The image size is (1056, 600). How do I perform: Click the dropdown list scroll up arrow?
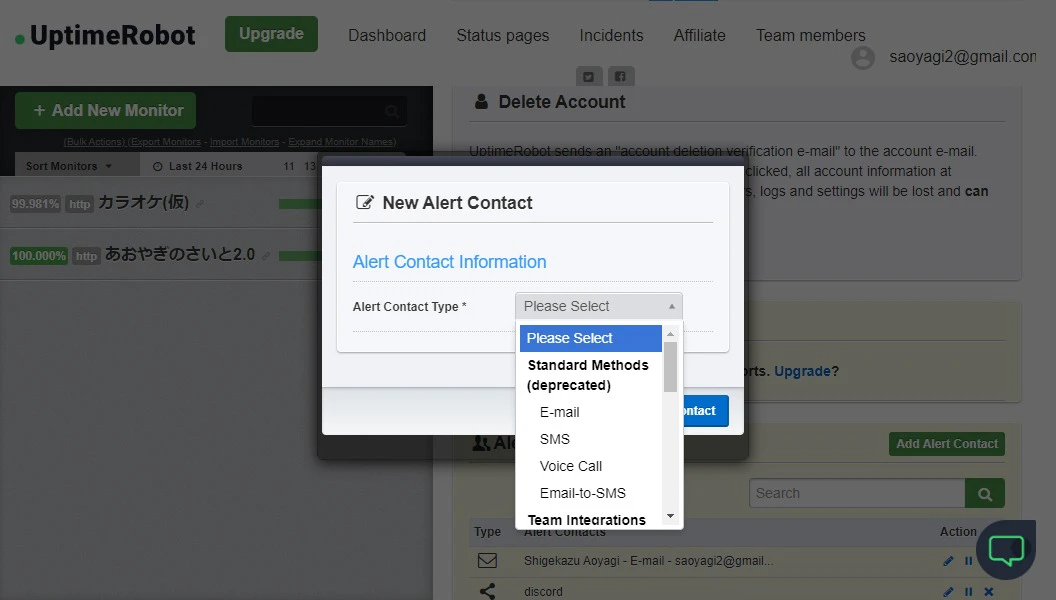click(670, 334)
